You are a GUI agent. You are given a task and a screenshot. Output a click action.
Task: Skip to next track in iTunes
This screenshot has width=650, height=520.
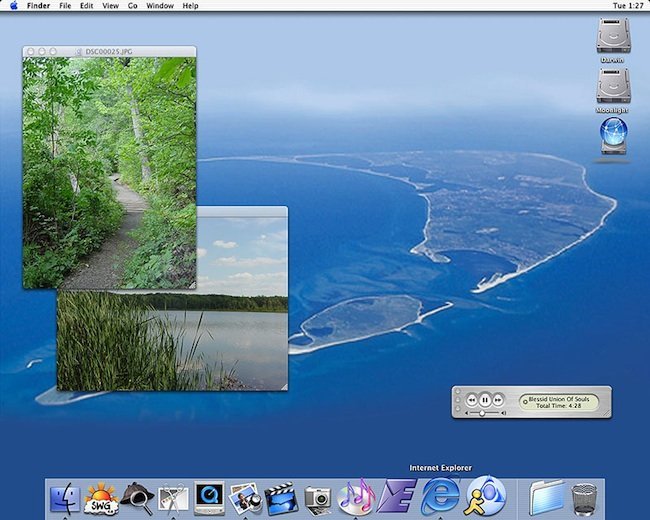click(x=499, y=399)
